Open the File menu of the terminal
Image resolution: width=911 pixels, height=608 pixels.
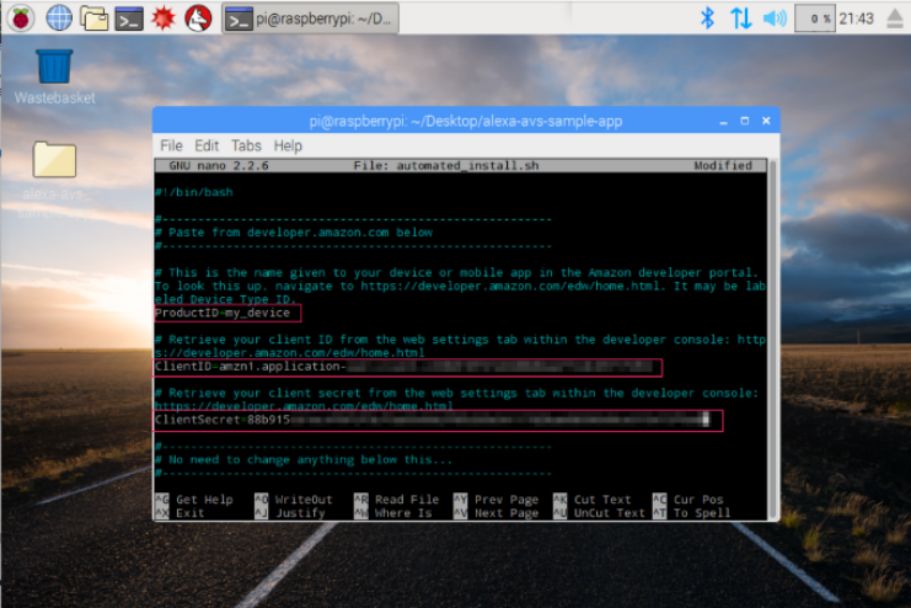pos(171,145)
